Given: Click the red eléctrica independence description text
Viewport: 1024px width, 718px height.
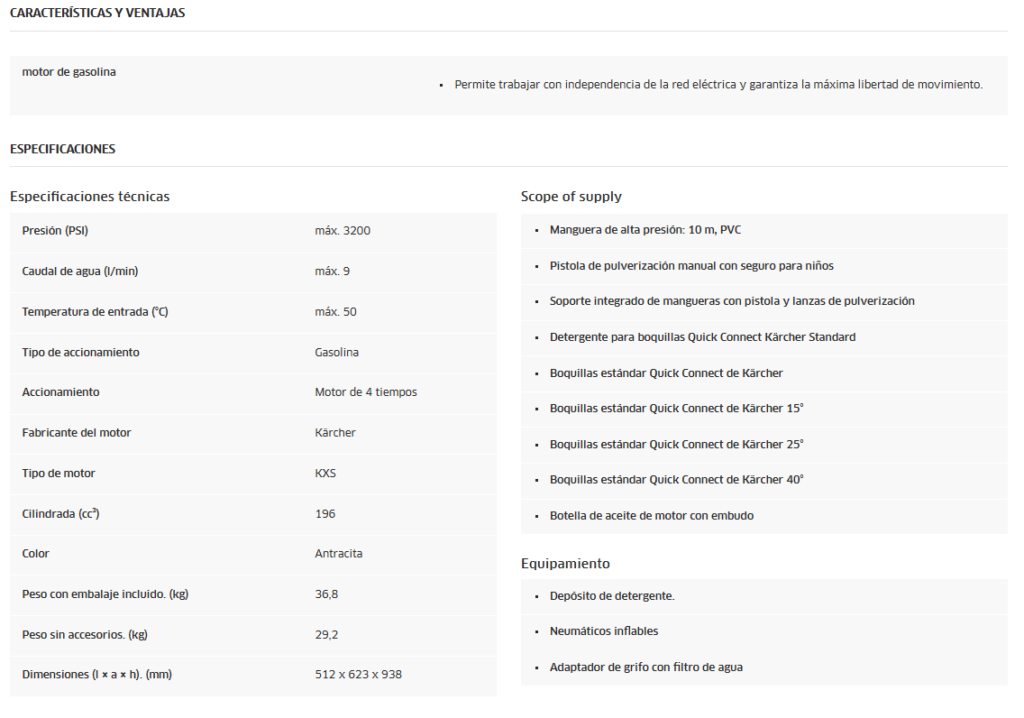Looking at the screenshot, I should pyautogui.click(x=718, y=85).
